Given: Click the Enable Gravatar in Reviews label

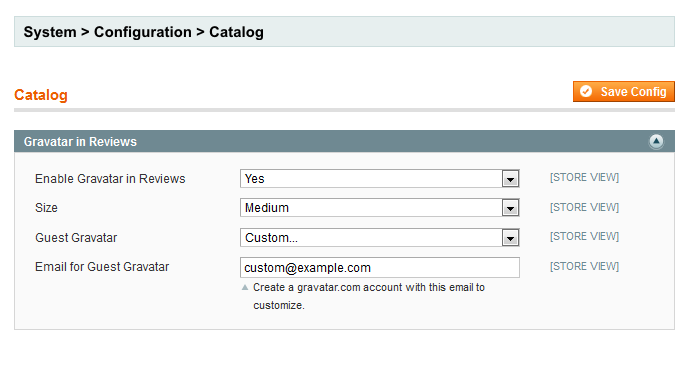Looking at the screenshot, I should (x=110, y=179).
